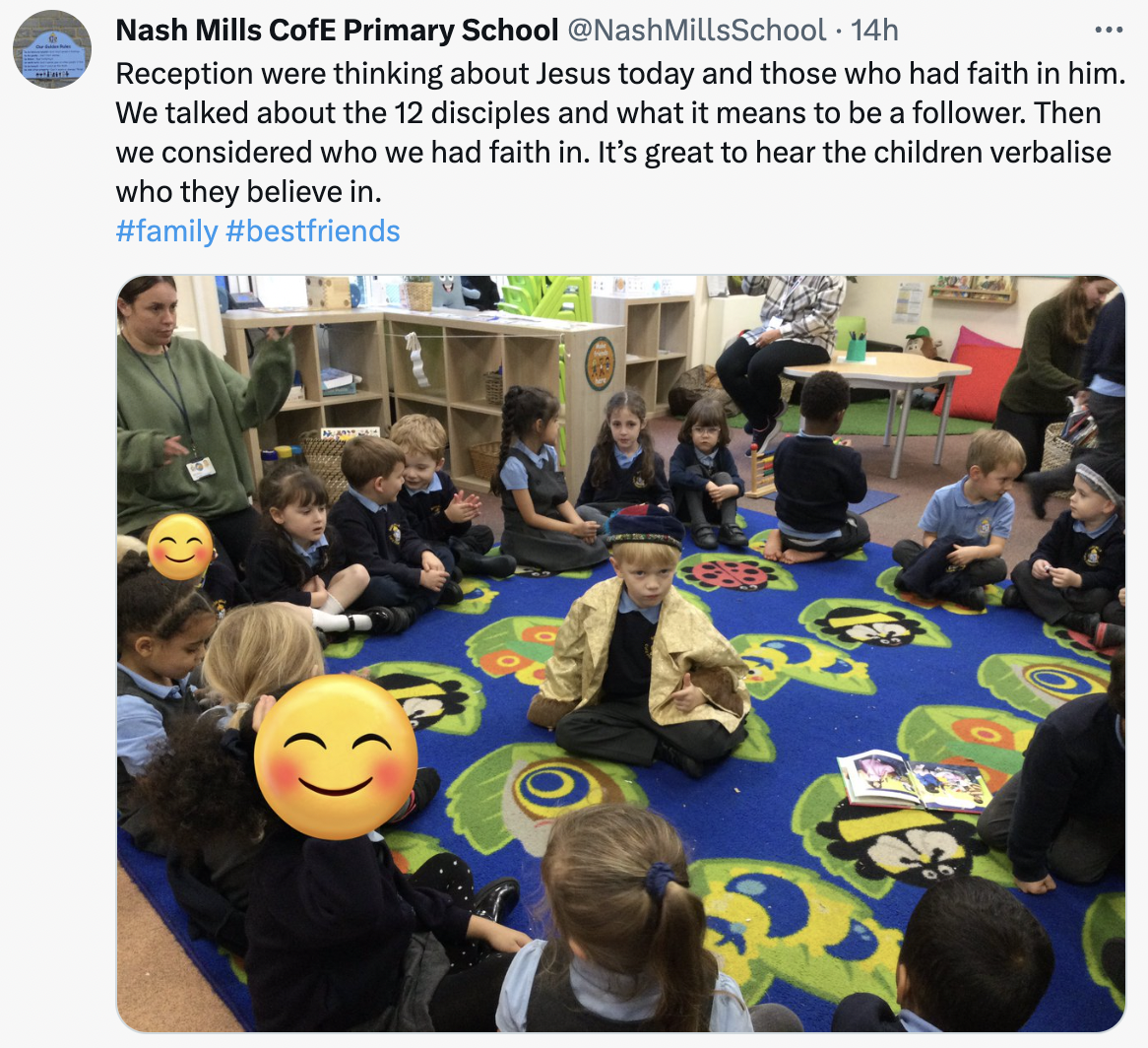Click the small smiley emoji on the photo
Image resolution: width=1148 pixels, height=1048 pixels.
click(180, 547)
